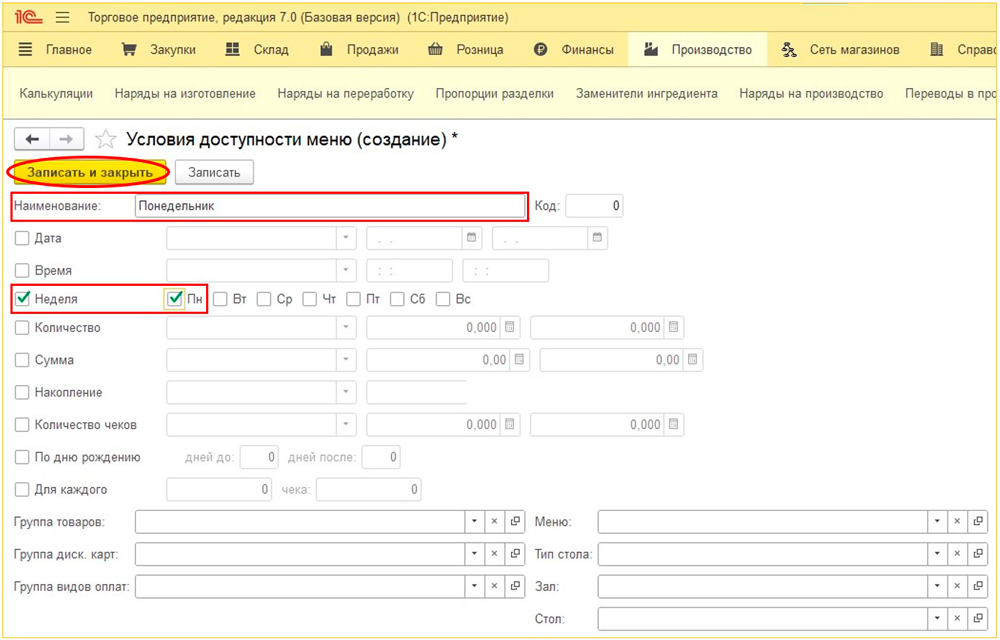Enable the Дата condition checkbox

pyautogui.click(x=22, y=239)
